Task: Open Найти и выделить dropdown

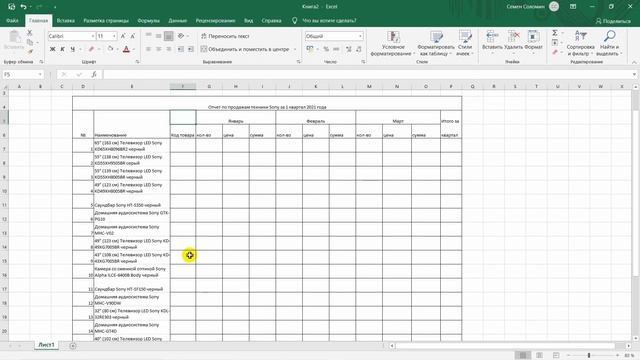Action: (608, 43)
